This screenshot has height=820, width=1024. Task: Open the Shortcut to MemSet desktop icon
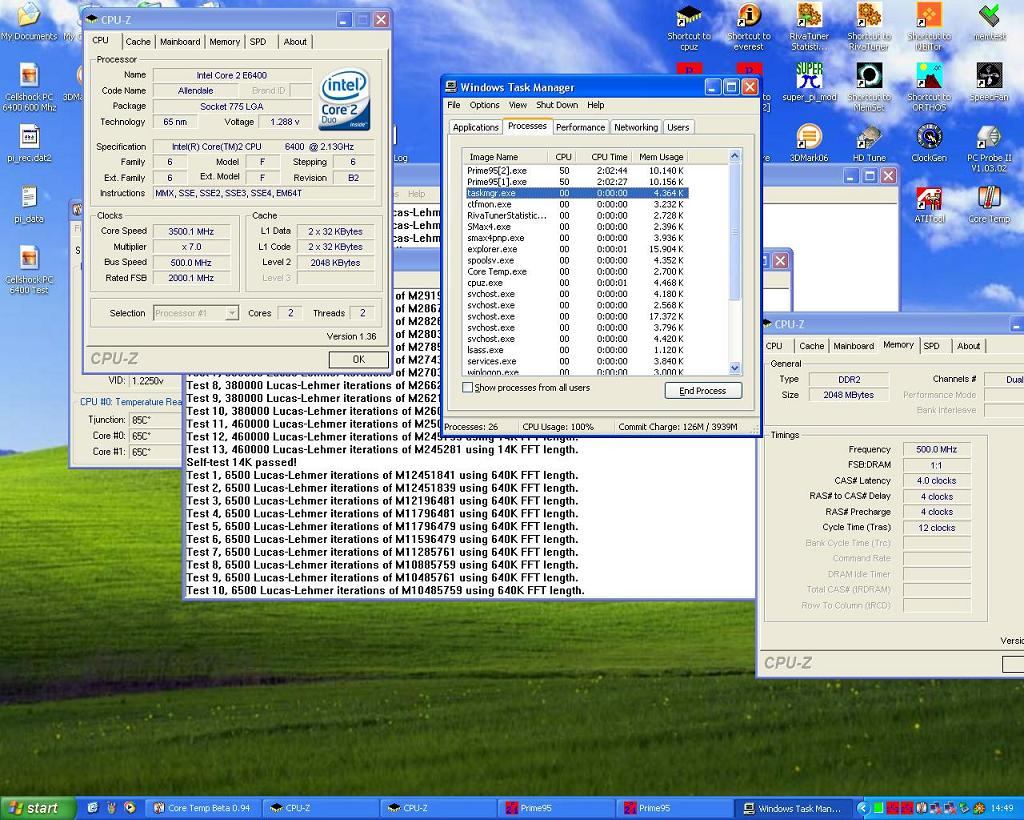869,87
